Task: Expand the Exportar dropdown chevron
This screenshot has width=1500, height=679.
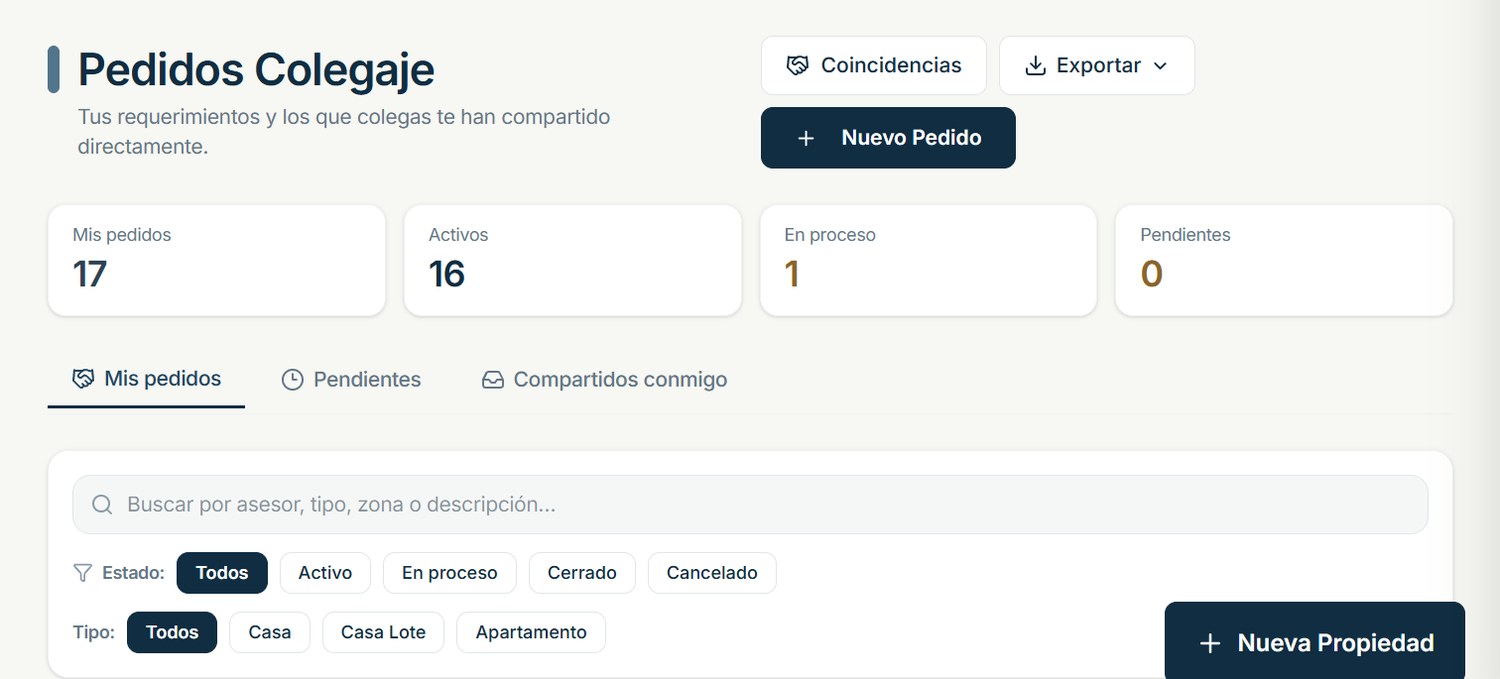Action: [1160, 66]
